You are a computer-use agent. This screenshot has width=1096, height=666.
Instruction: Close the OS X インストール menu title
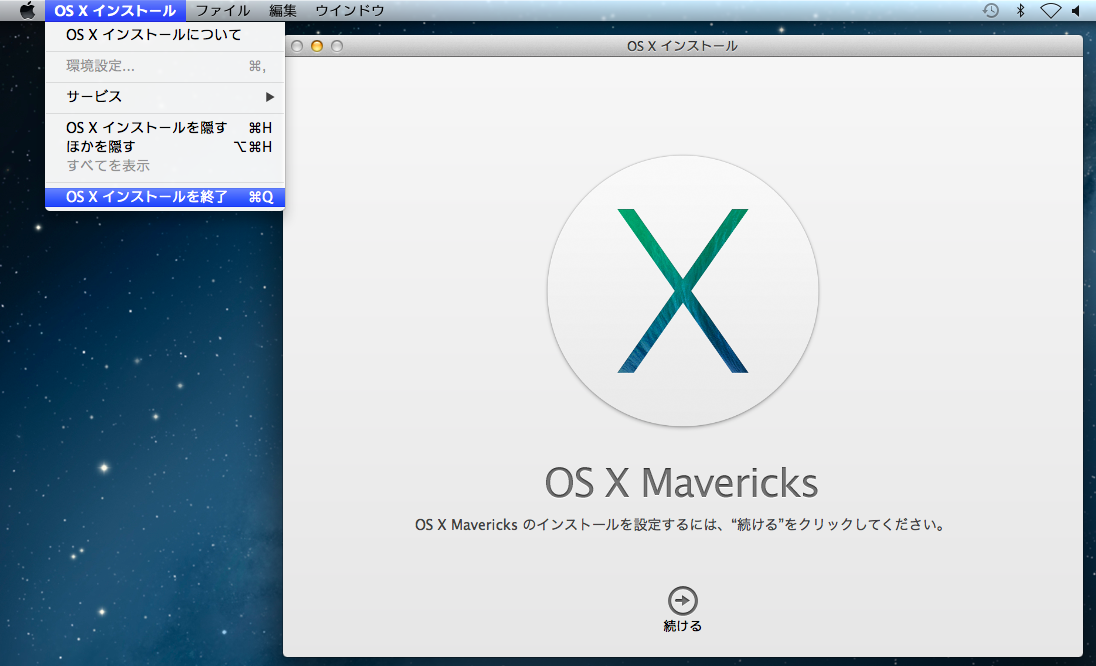[115, 10]
